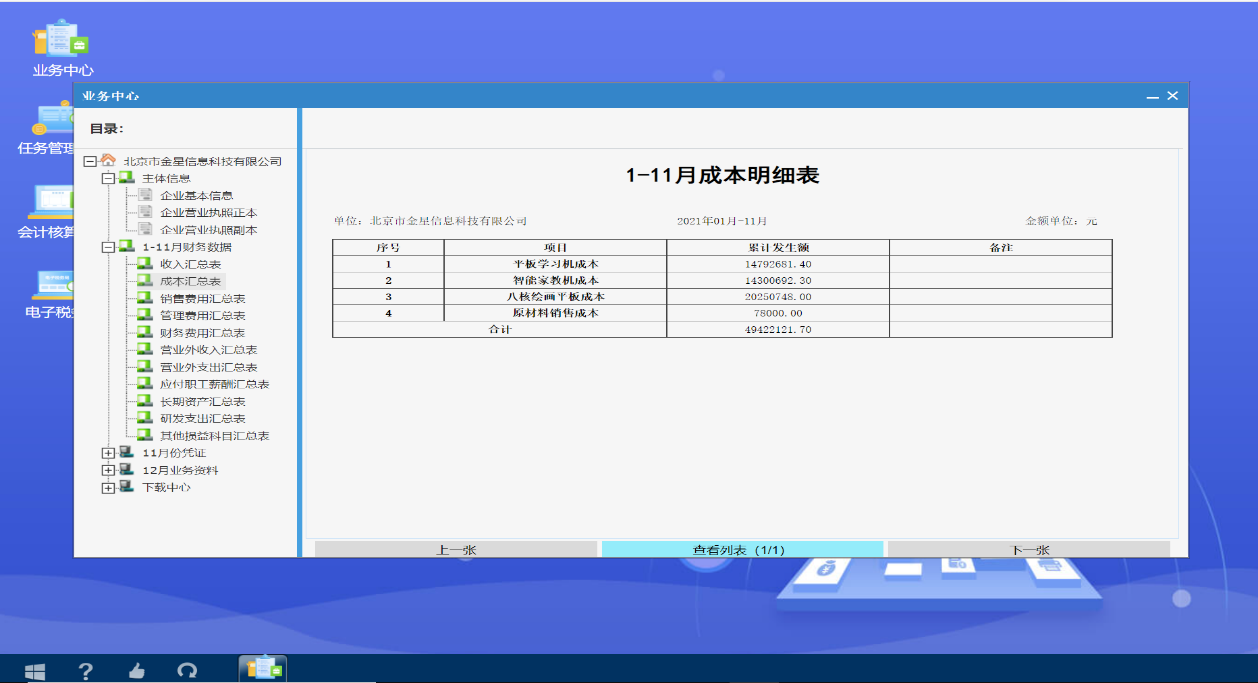The image size is (1258, 683).
Task: Collapse the 主体信息 tree node
Action: [x=108, y=178]
